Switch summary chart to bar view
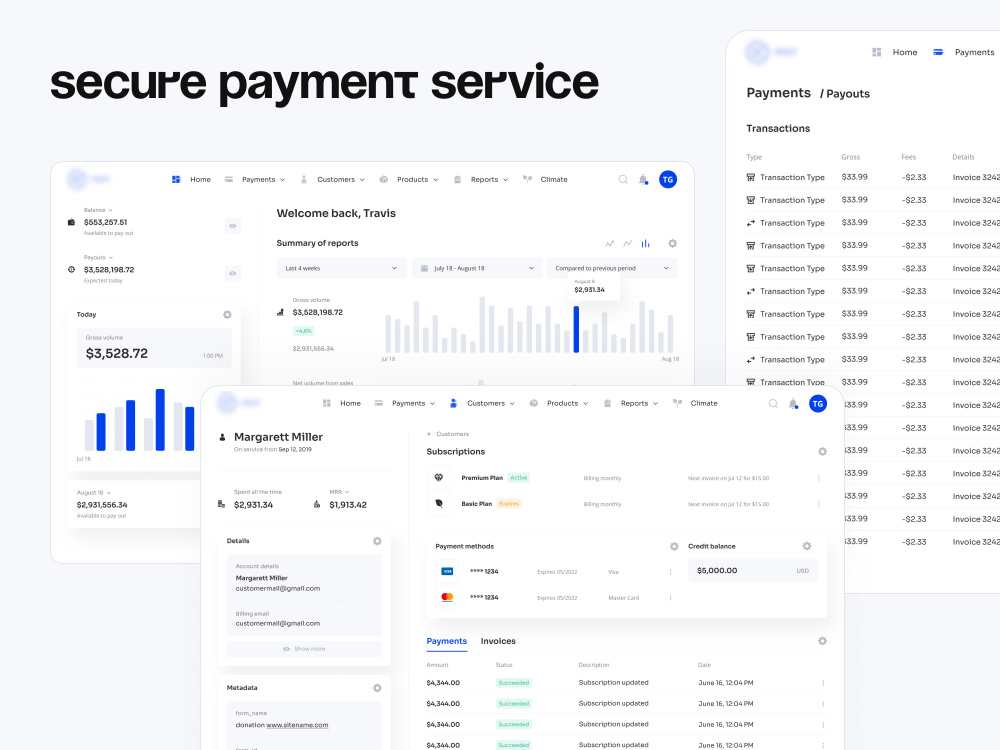The width and height of the screenshot is (1000, 750). point(645,243)
